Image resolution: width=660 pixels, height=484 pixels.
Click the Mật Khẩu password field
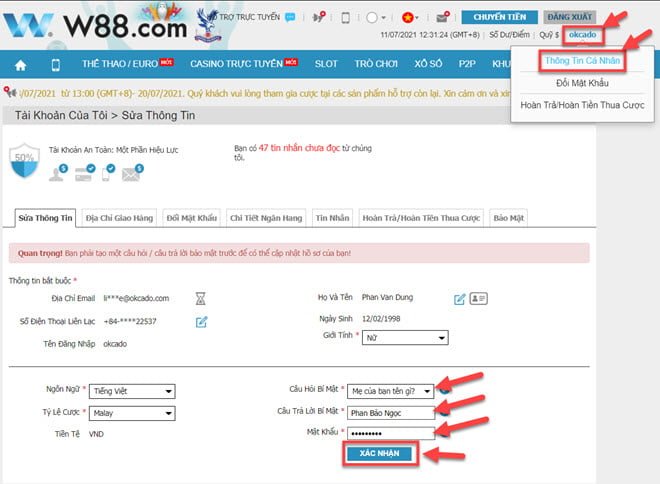391,433
